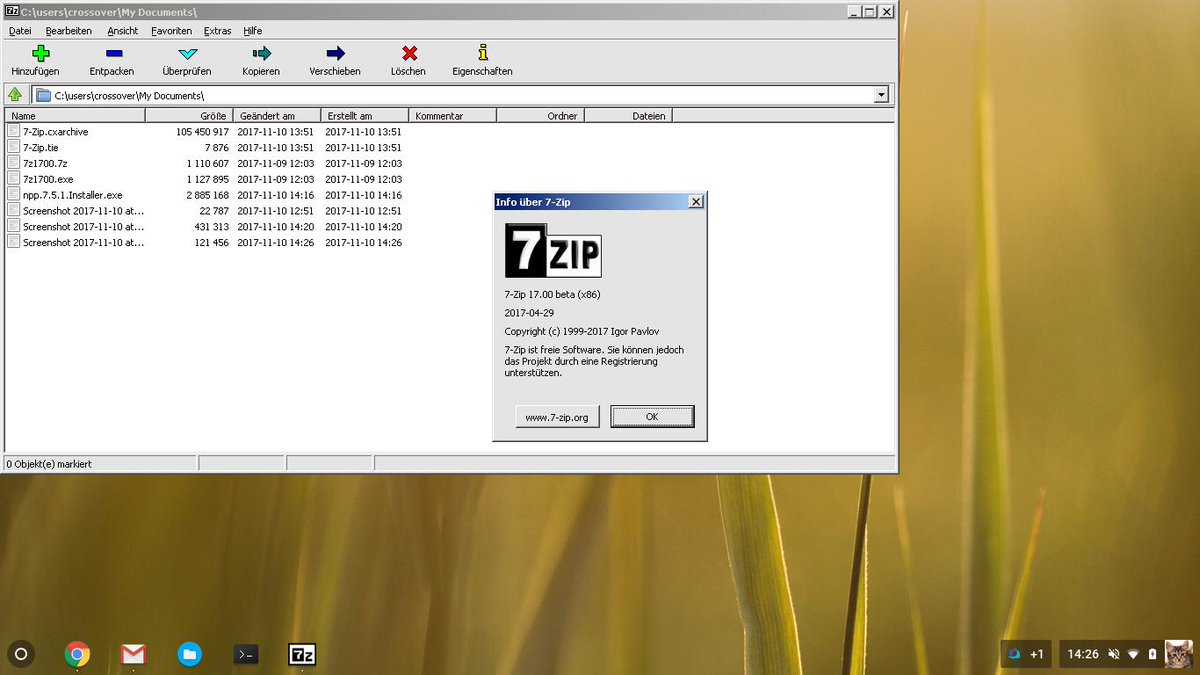Open Gmail from the shelf
Viewport: 1200px width, 675px height.
[x=133, y=655]
